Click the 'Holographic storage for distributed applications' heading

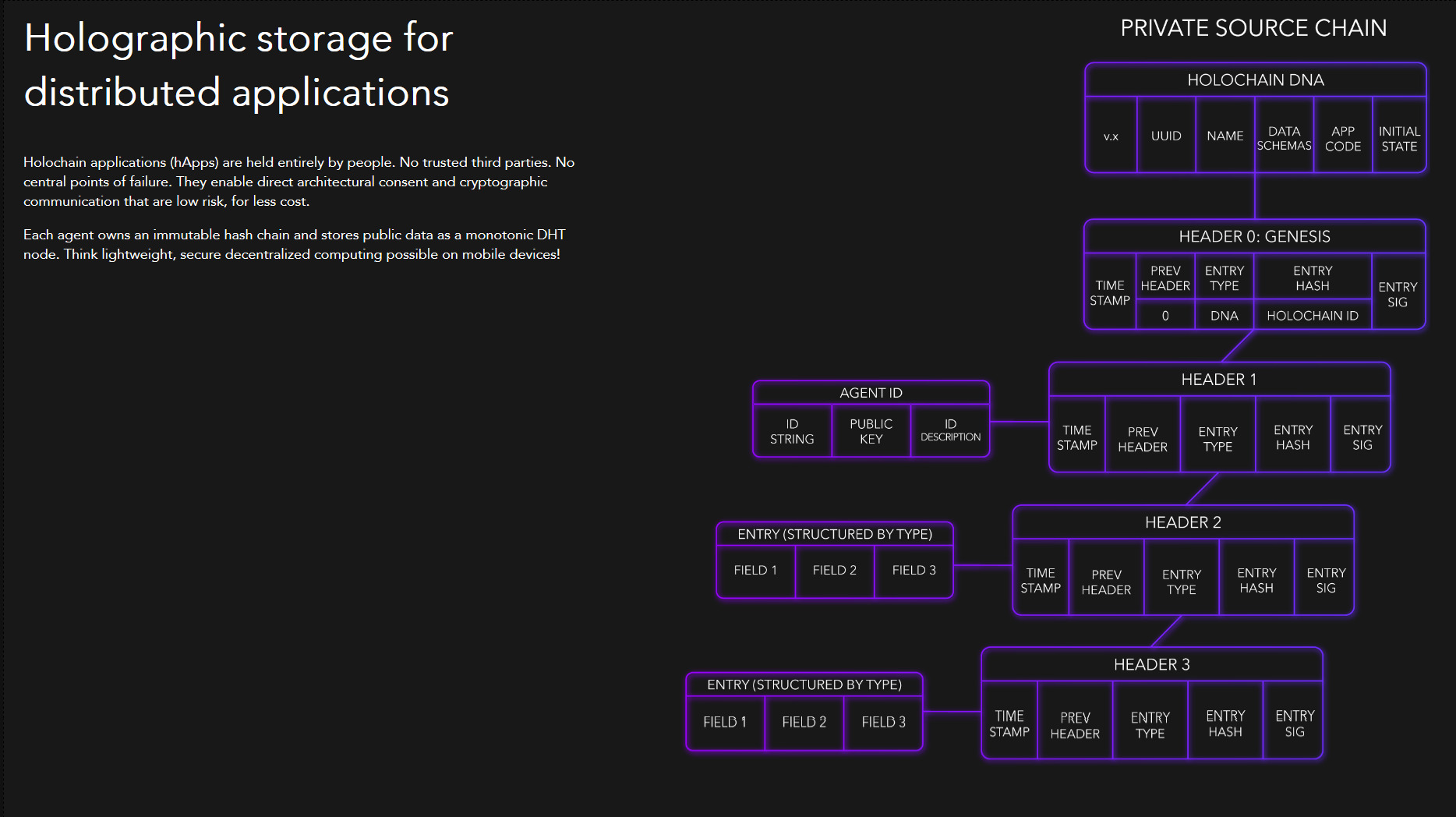point(239,65)
